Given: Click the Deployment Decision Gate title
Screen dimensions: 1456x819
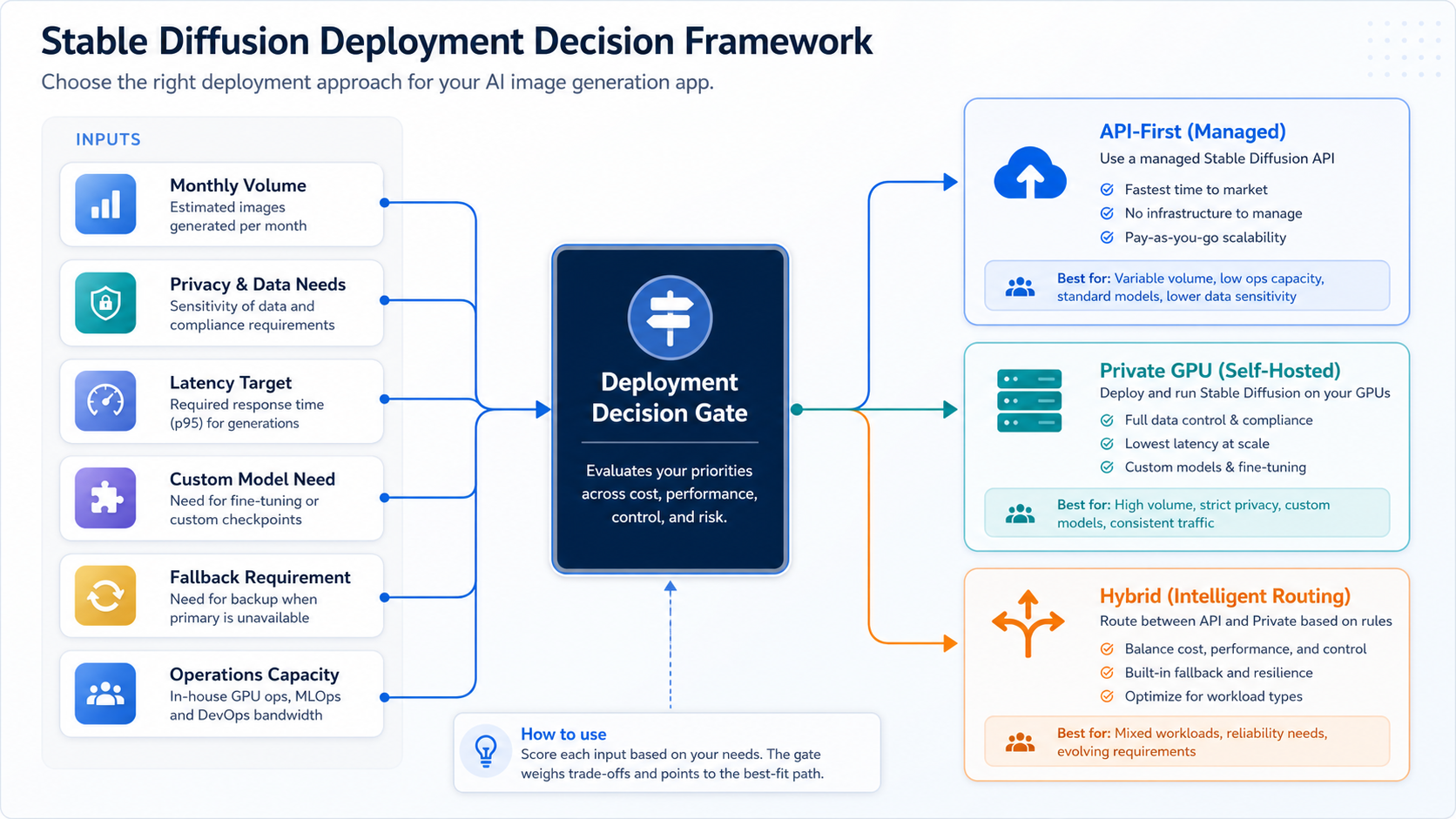Looking at the screenshot, I should pyautogui.click(x=670, y=397).
